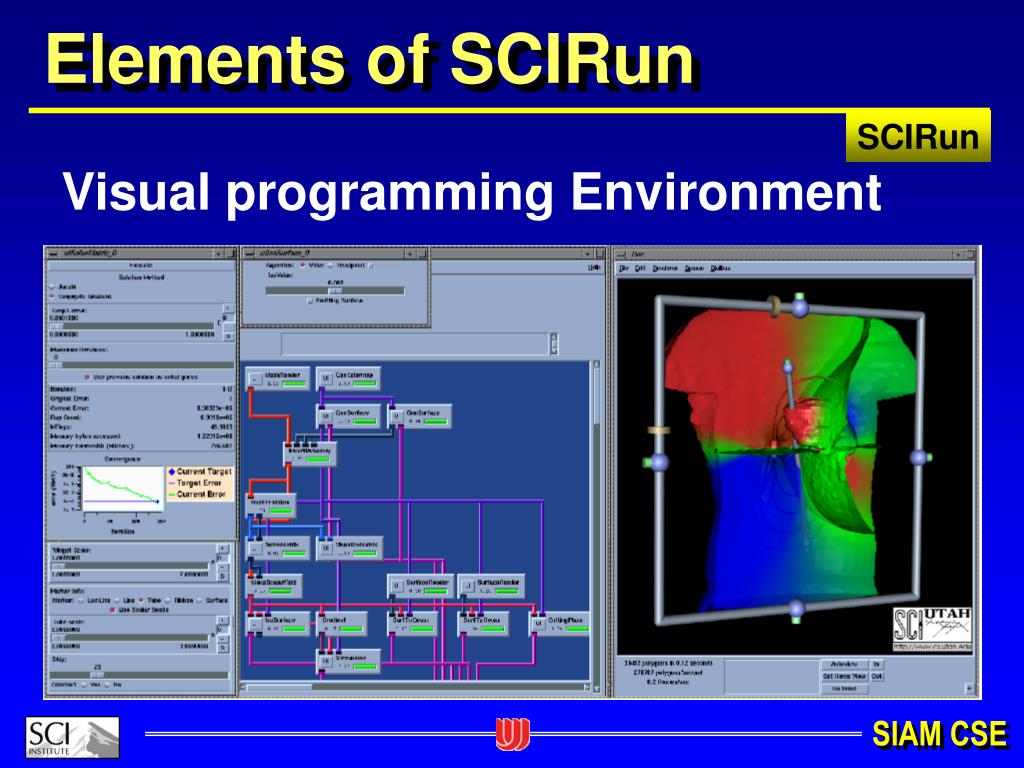
Task: Click right sphere handle on the viewer frame widget
Action: (918, 456)
